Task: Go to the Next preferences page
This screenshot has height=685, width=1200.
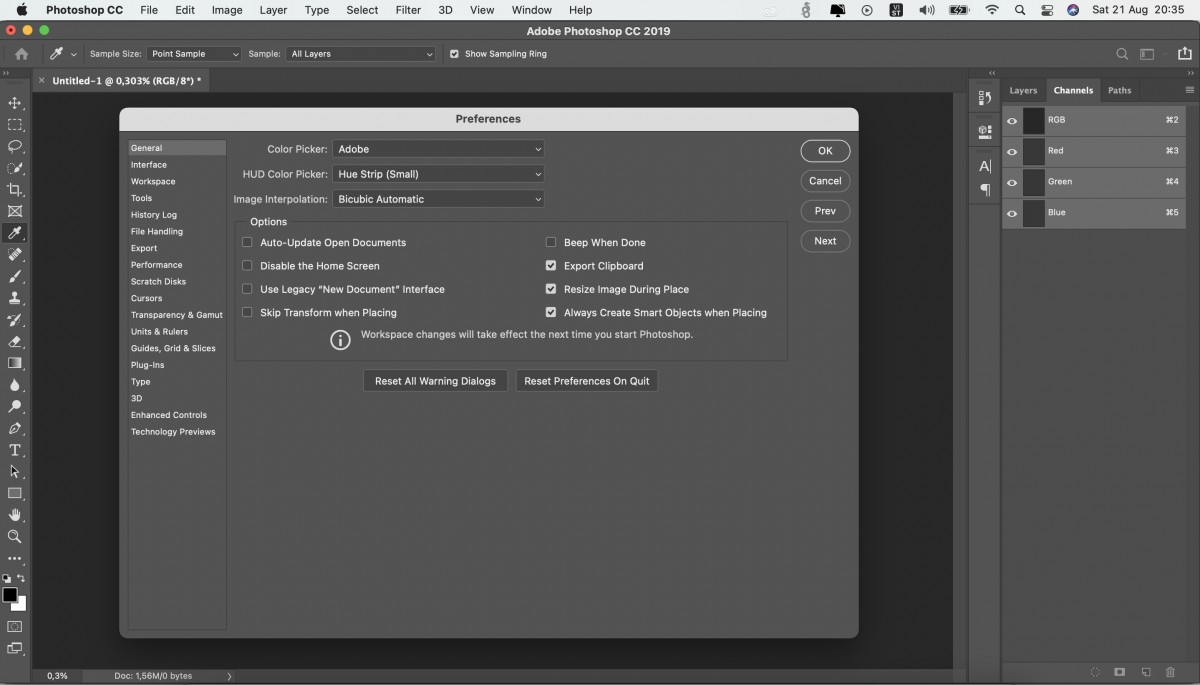Action: [825, 241]
